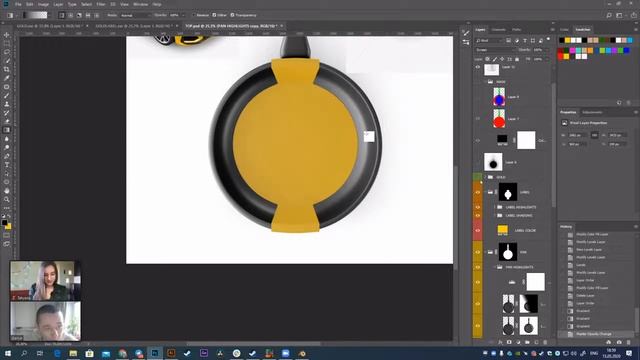The image size is (640, 360).
Task: Switch to the Adjustments panel tab
Action: (592, 112)
